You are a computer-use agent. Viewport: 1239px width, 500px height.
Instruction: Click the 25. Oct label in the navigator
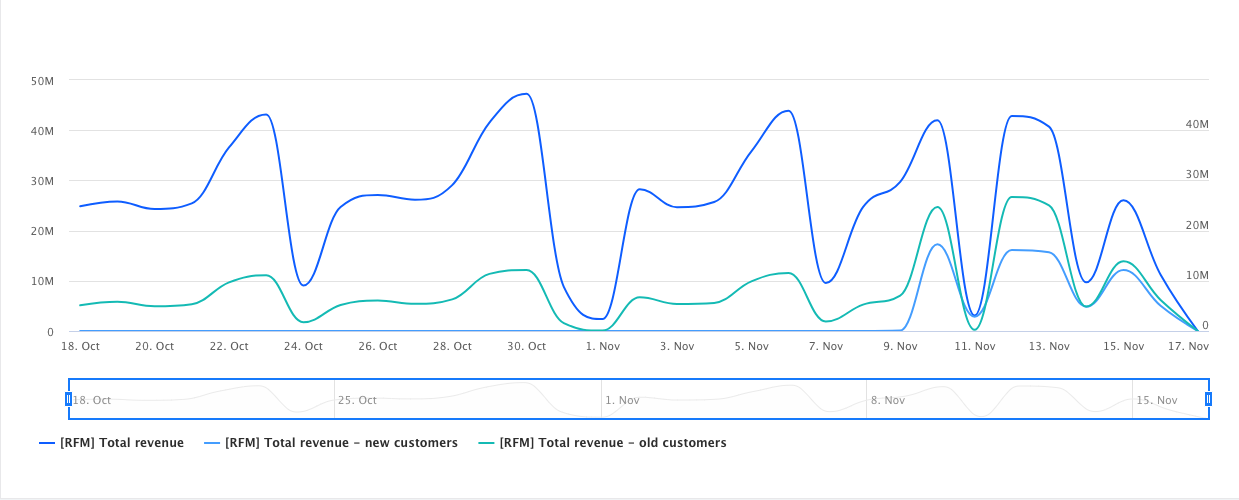(357, 400)
